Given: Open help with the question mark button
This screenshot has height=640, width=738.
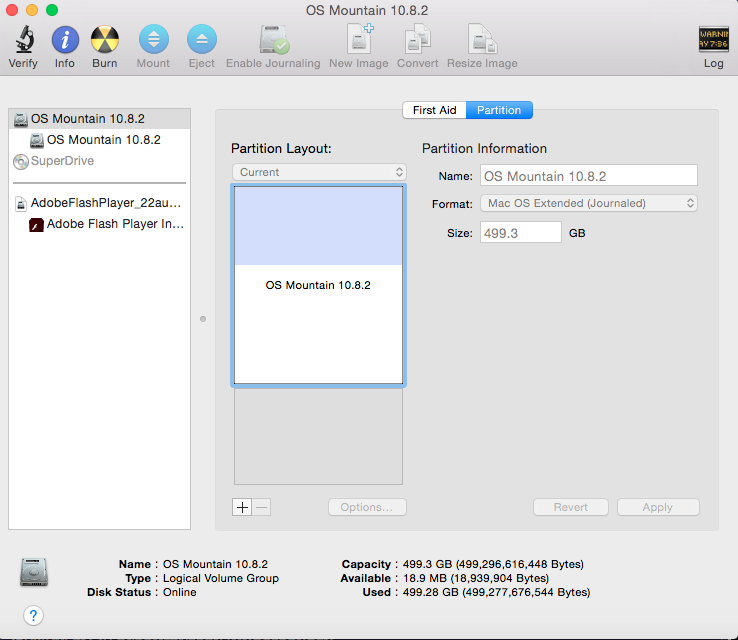Looking at the screenshot, I should [33, 616].
